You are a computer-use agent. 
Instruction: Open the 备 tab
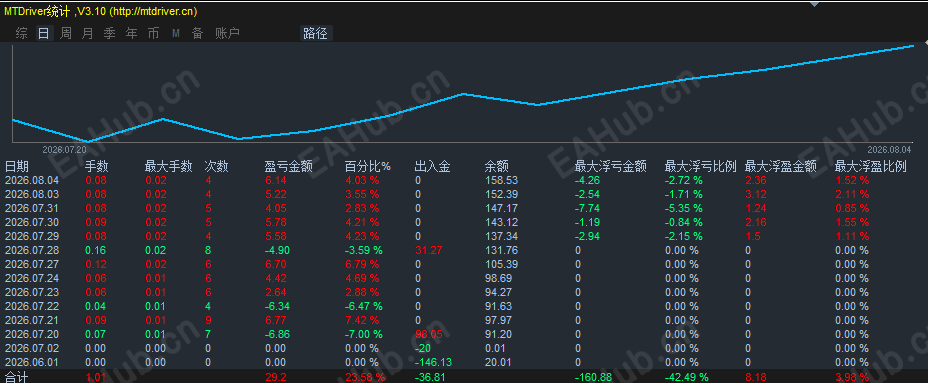click(197, 34)
